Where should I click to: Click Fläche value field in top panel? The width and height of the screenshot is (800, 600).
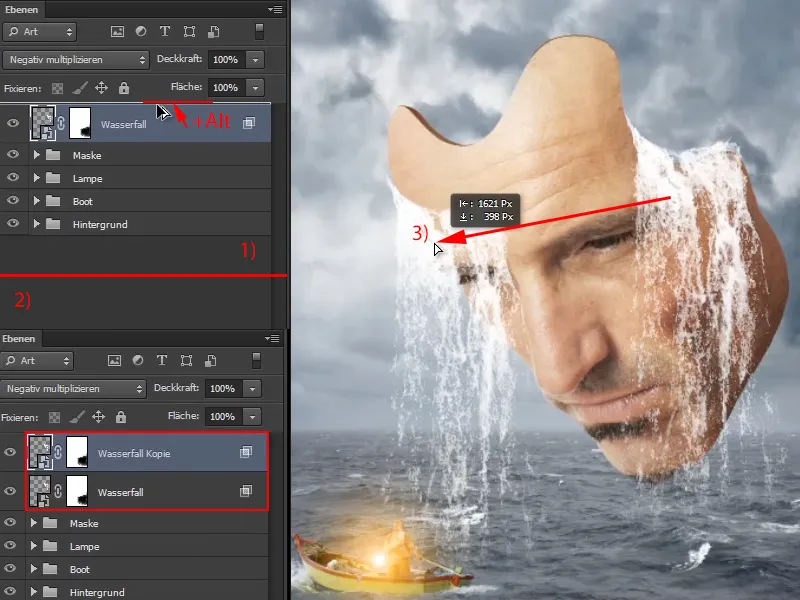pos(227,88)
